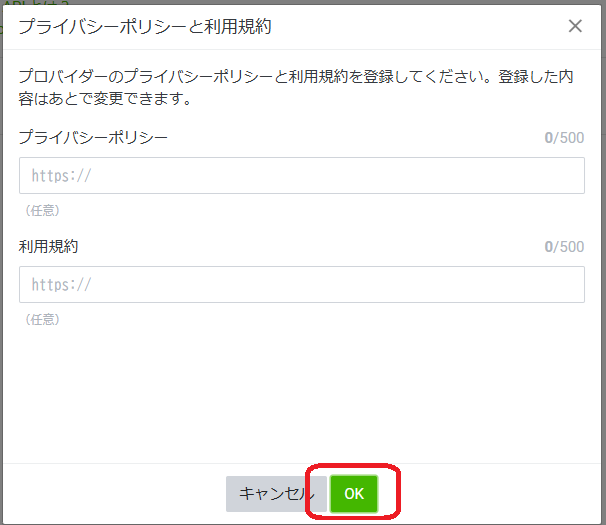Click the dialog title プライバシーポリシーと利用規約
606x525 pixels.
145,27
